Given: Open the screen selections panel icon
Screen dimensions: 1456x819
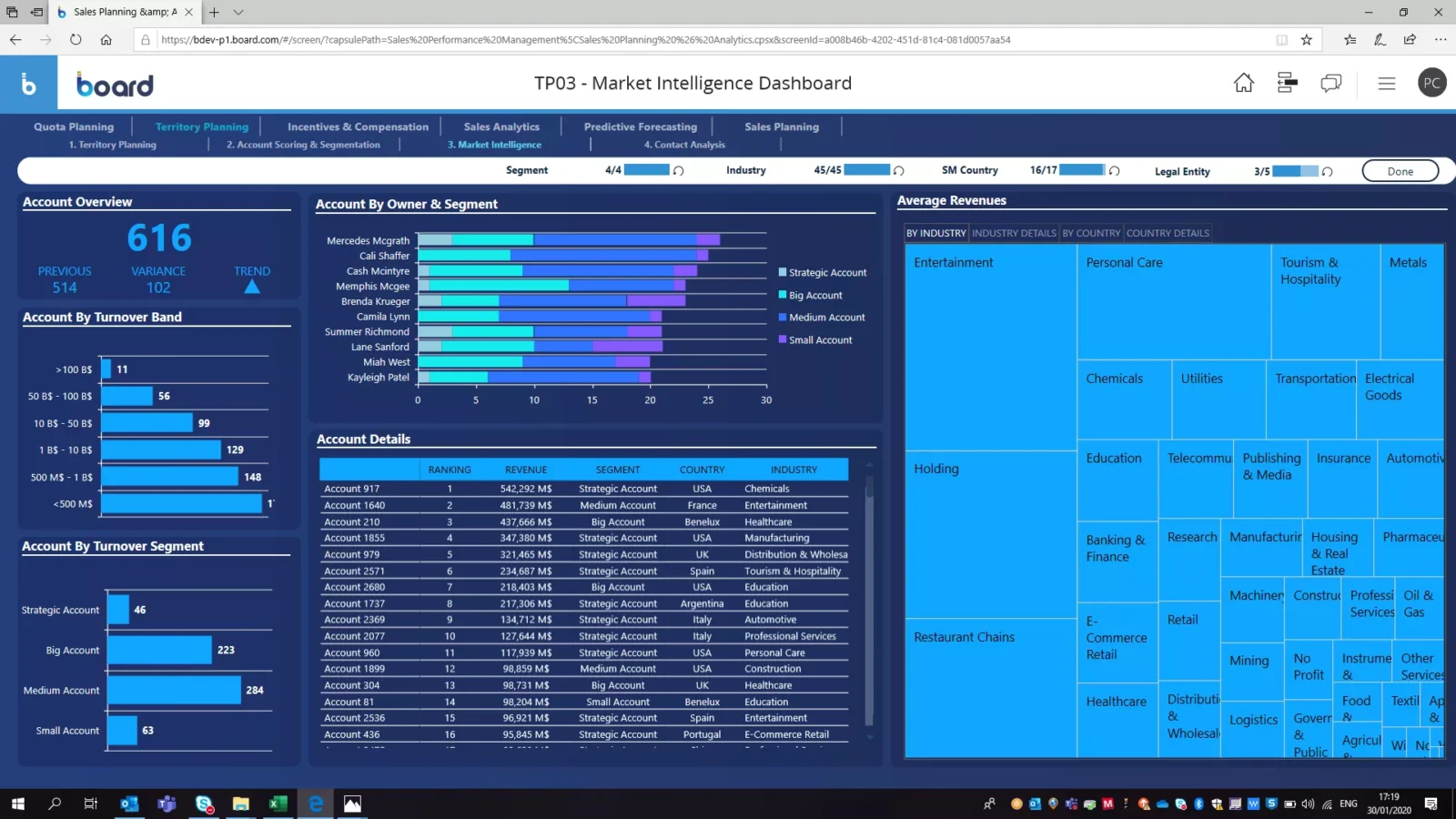Looking at the screenshot, I should pyautogui.click(x=1287, y=84).
